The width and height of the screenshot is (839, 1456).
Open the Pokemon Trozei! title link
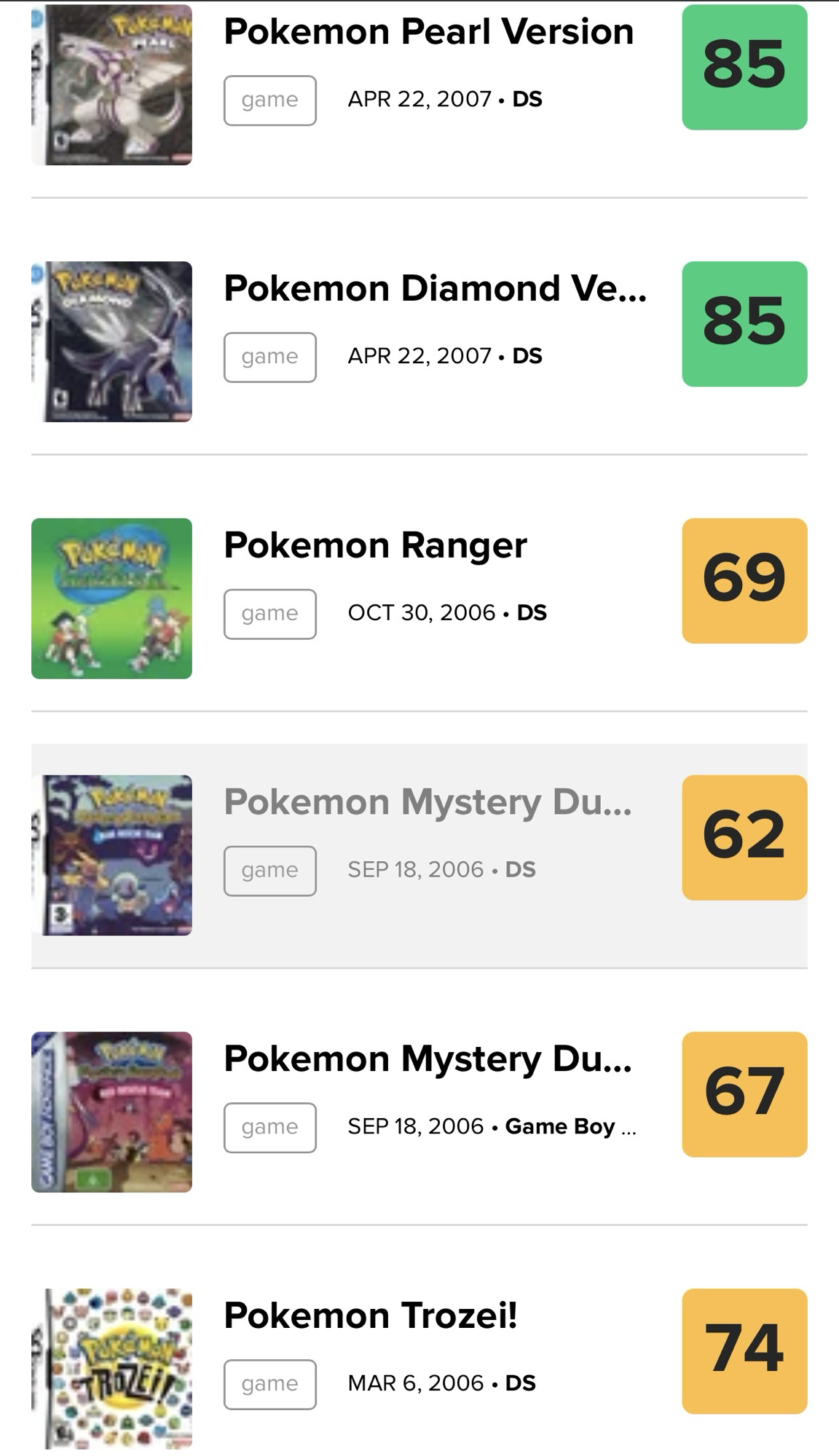[x=370, y=1315]
